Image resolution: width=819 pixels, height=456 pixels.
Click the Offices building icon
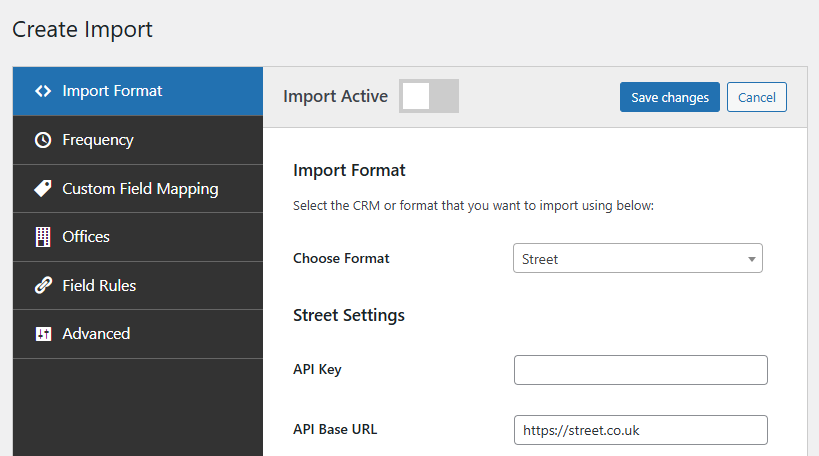pos(42,237)
